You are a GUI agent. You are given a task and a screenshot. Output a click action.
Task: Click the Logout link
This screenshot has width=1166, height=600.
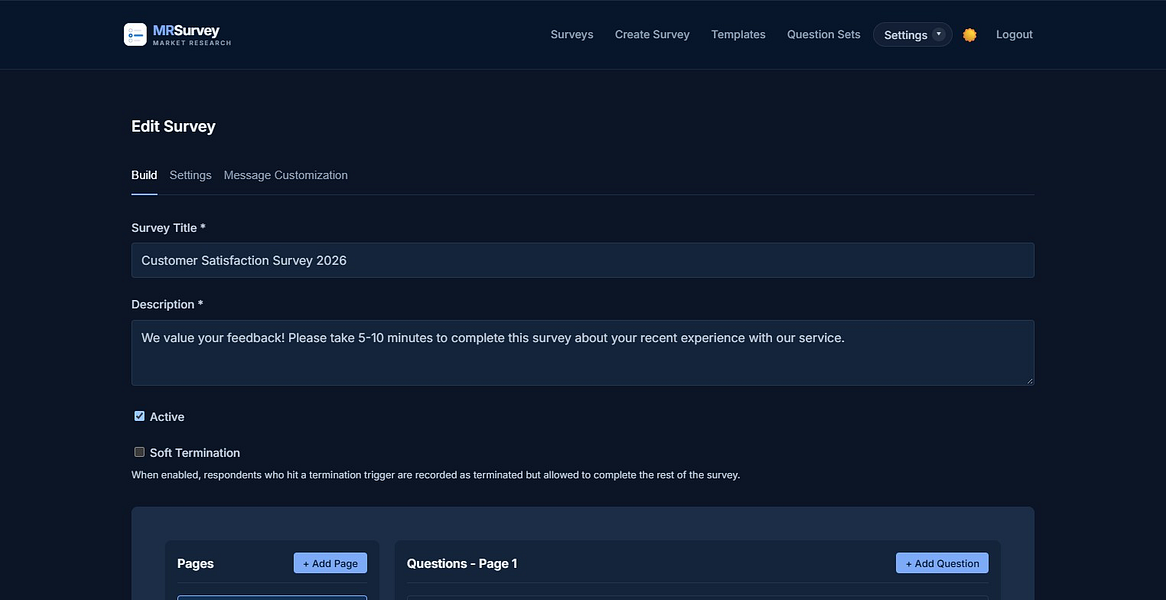tap(1014, 34)
